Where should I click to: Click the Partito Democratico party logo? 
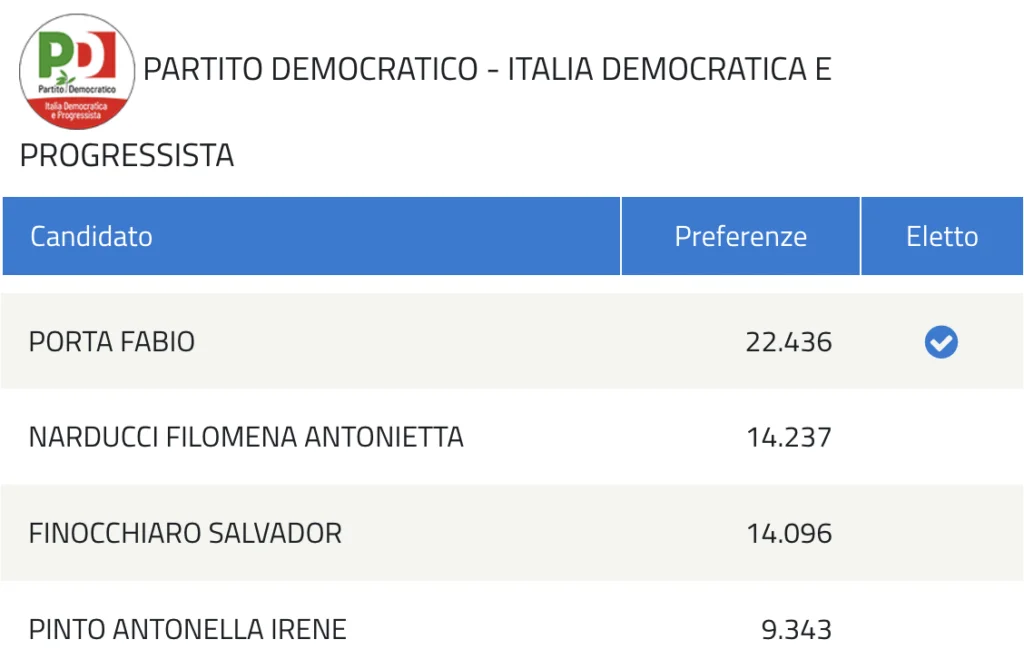point(77,71)
